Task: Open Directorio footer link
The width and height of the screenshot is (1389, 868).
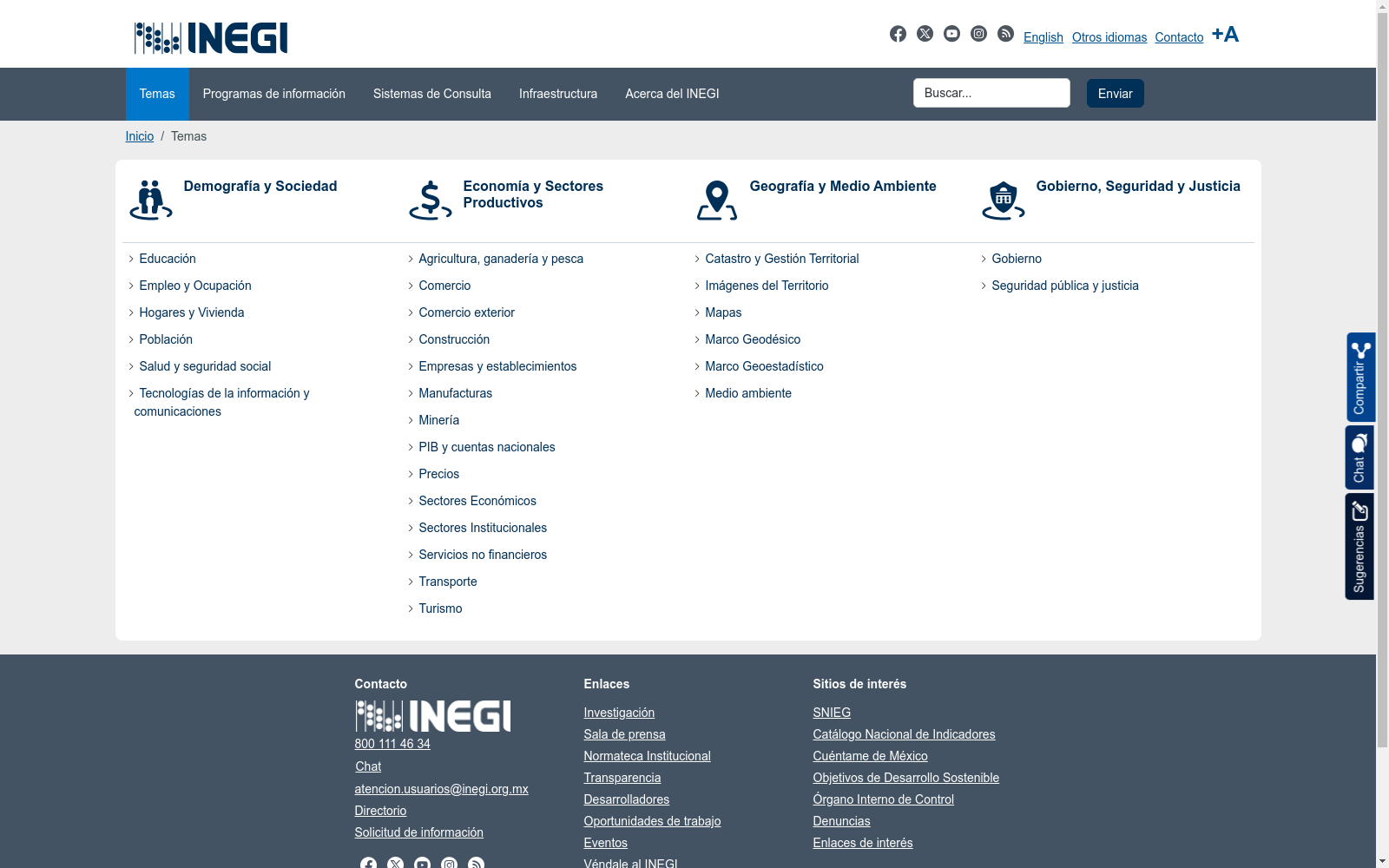Action: click(x=380, y=811)
